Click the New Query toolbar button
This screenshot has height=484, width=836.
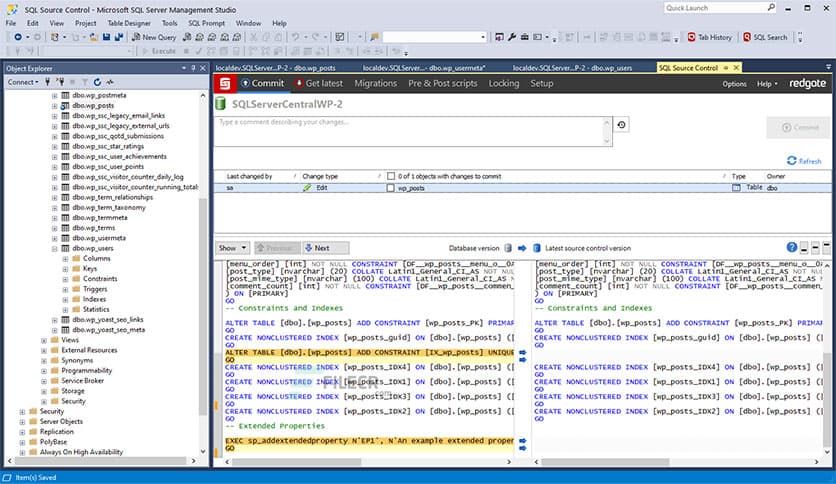[154, 37]
